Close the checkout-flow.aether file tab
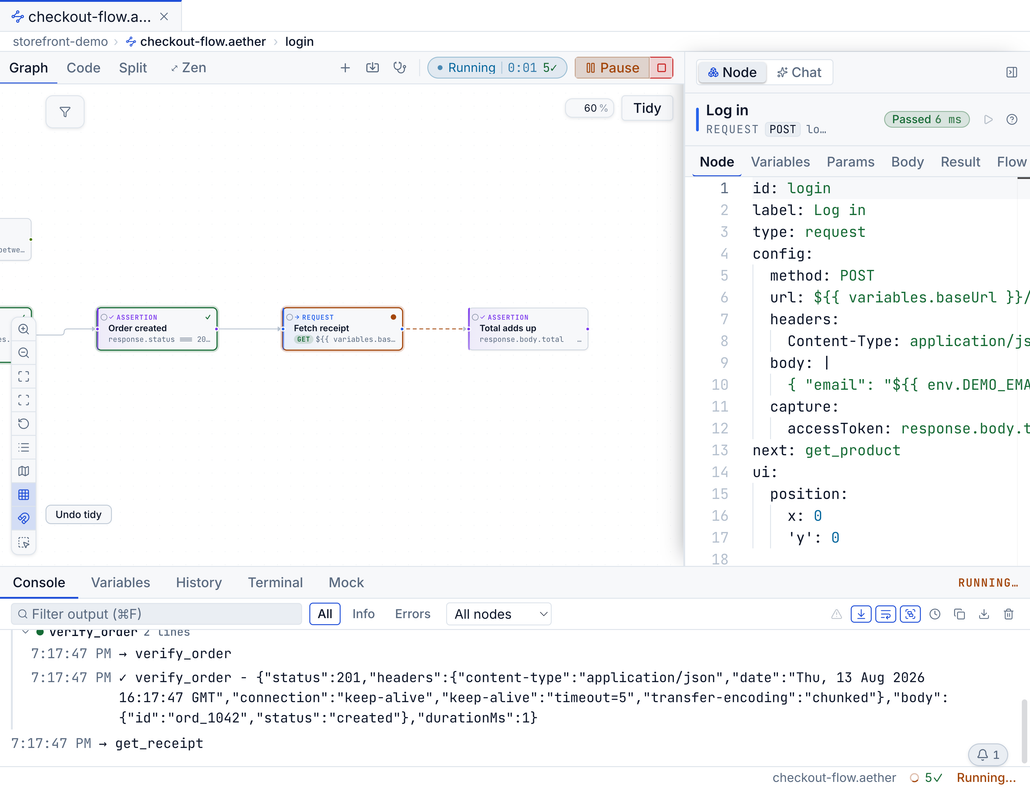The image size is (1030, 788). tap(164, 16)
